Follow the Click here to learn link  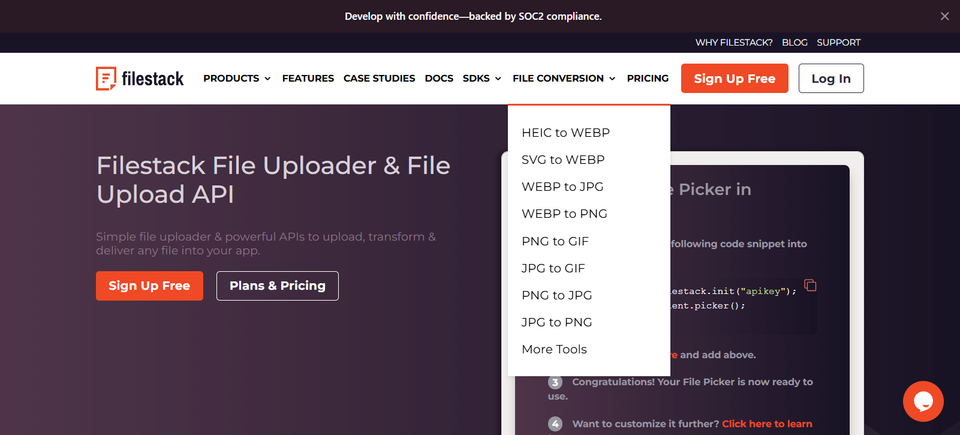(x=767, y=423)
